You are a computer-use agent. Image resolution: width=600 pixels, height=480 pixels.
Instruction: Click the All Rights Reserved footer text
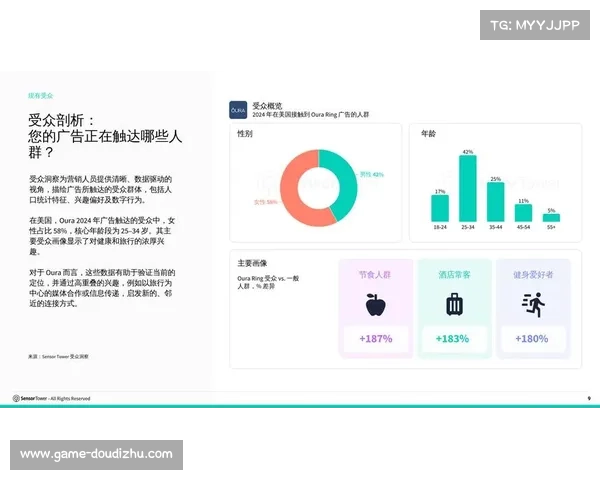coord(70,398)
